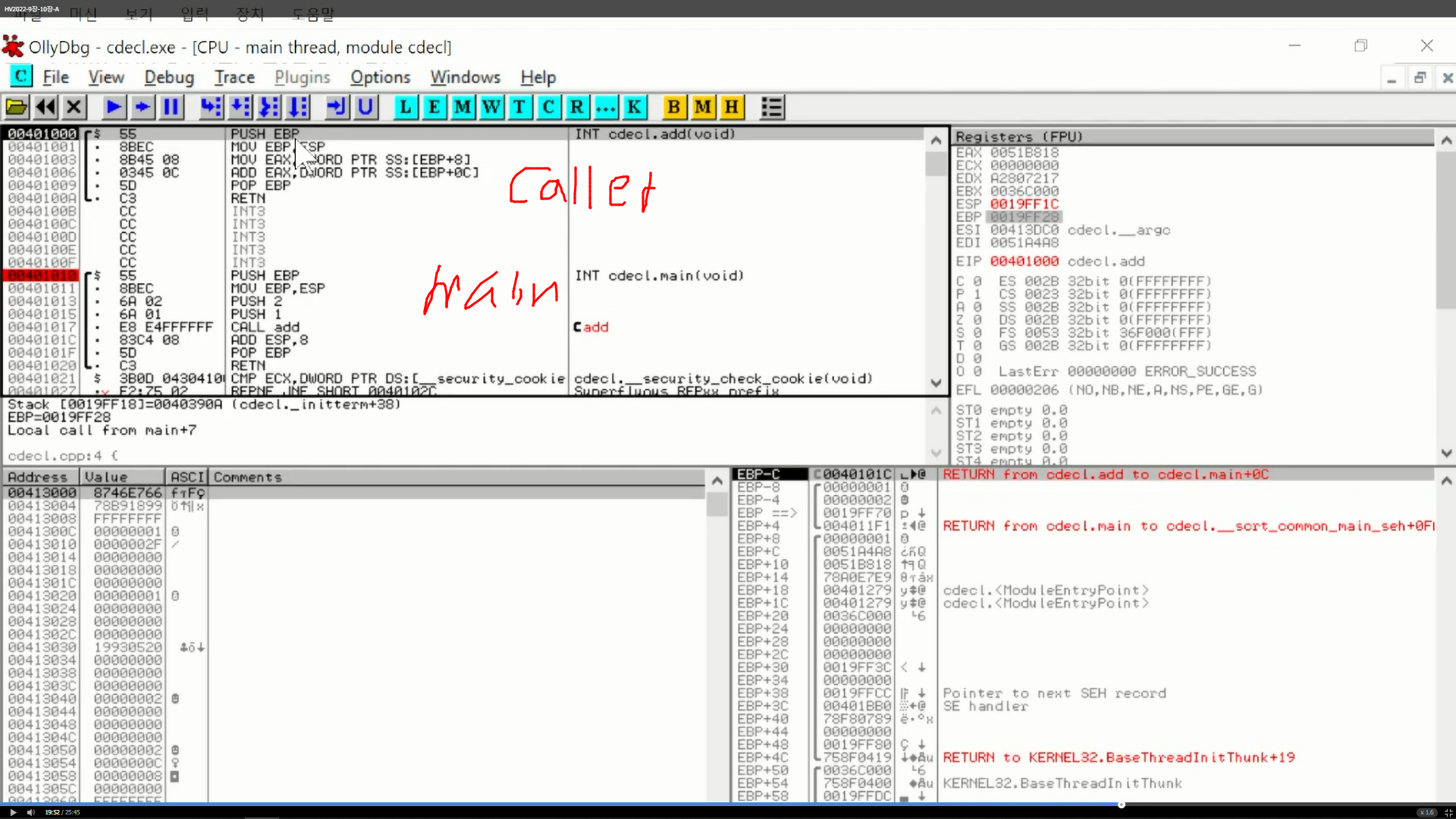The width and height of the screenshot is (1456, 819).
Task: Open the options list icon in toolbar
Action: click(772, 107)
